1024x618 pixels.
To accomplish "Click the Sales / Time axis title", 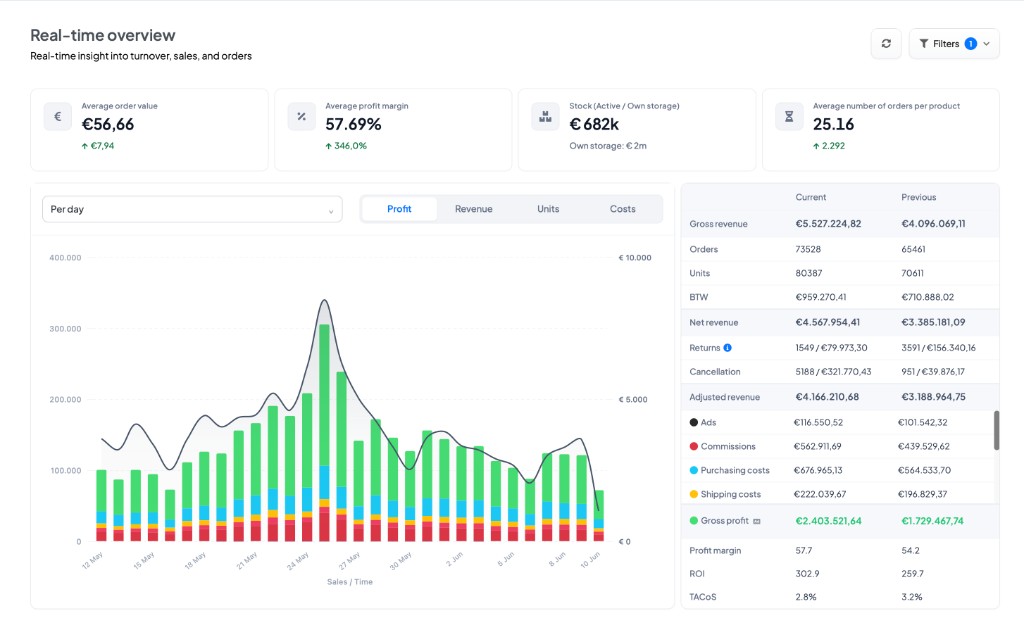I will (350, 582).
